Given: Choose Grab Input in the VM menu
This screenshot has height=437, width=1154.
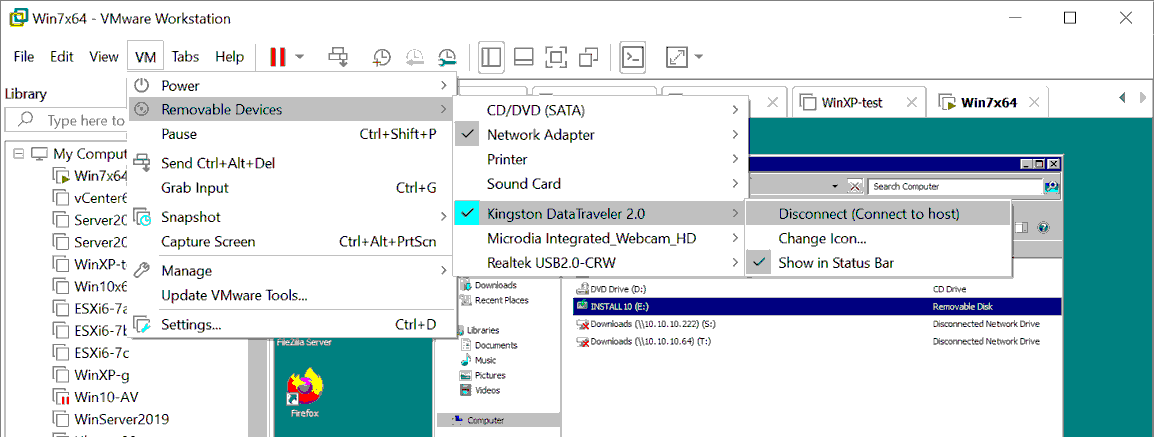Looking at the screenshot, I should tap(292, 188).
